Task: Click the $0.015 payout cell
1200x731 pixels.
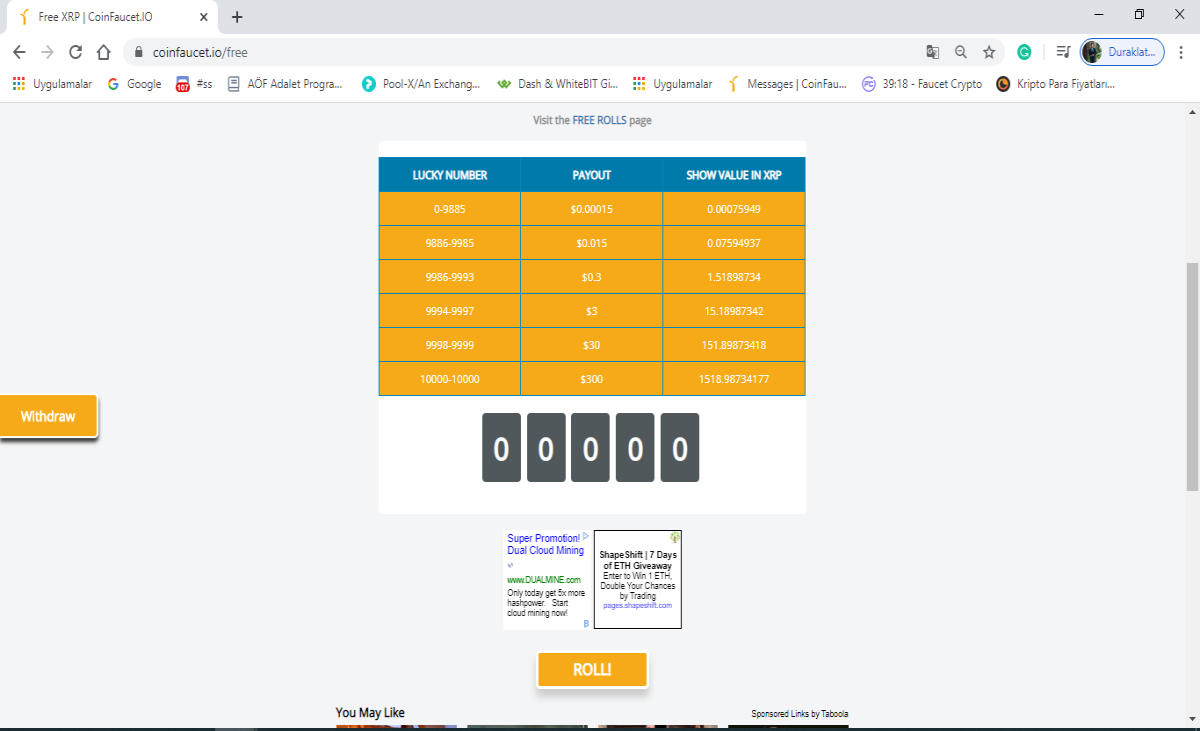Action: coord(591,243)
